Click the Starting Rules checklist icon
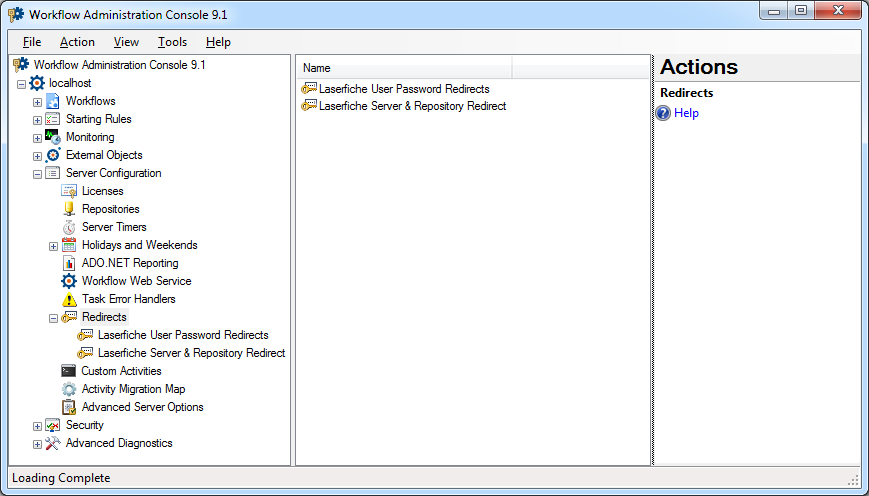 pos(53,119)
